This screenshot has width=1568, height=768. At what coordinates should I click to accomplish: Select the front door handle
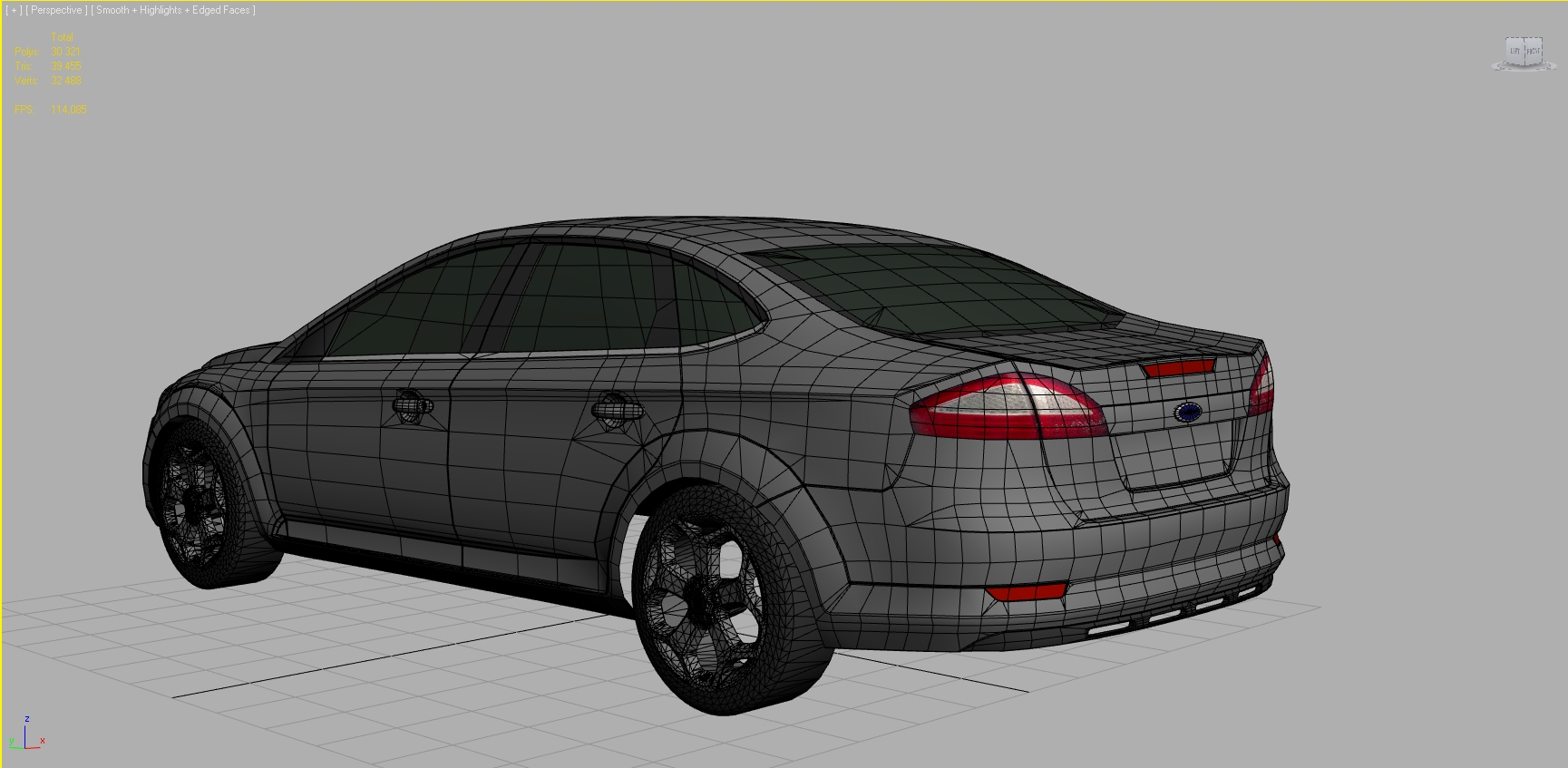[413, 404]
